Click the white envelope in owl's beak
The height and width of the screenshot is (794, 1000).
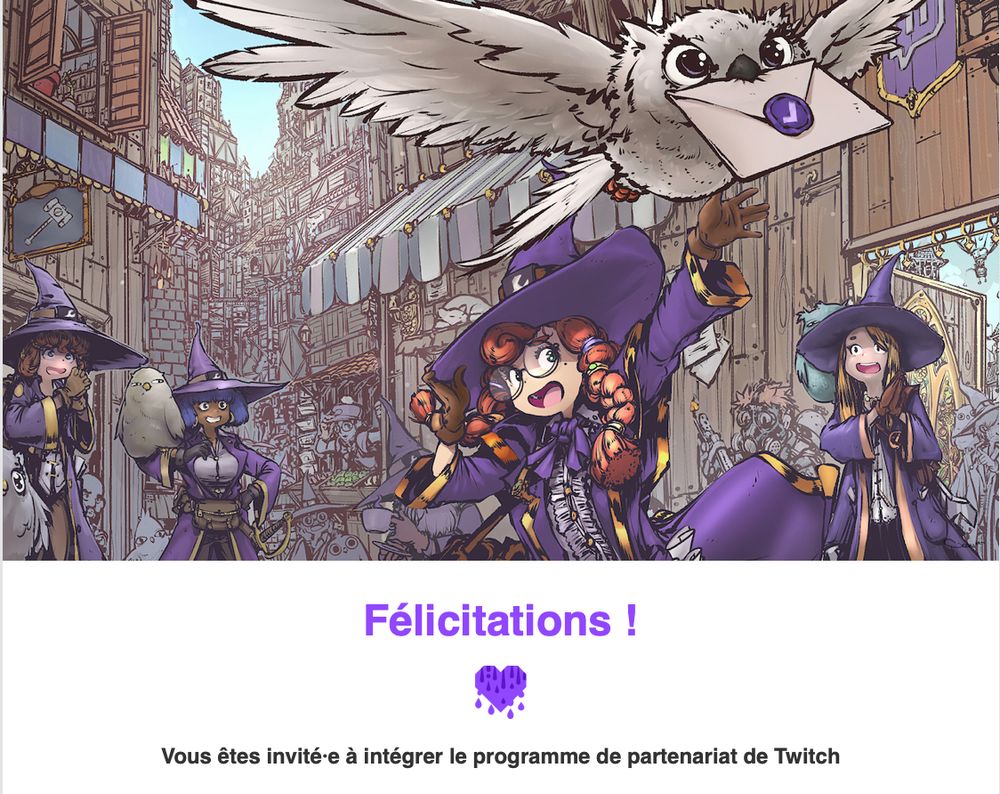[x=779, y=118]
